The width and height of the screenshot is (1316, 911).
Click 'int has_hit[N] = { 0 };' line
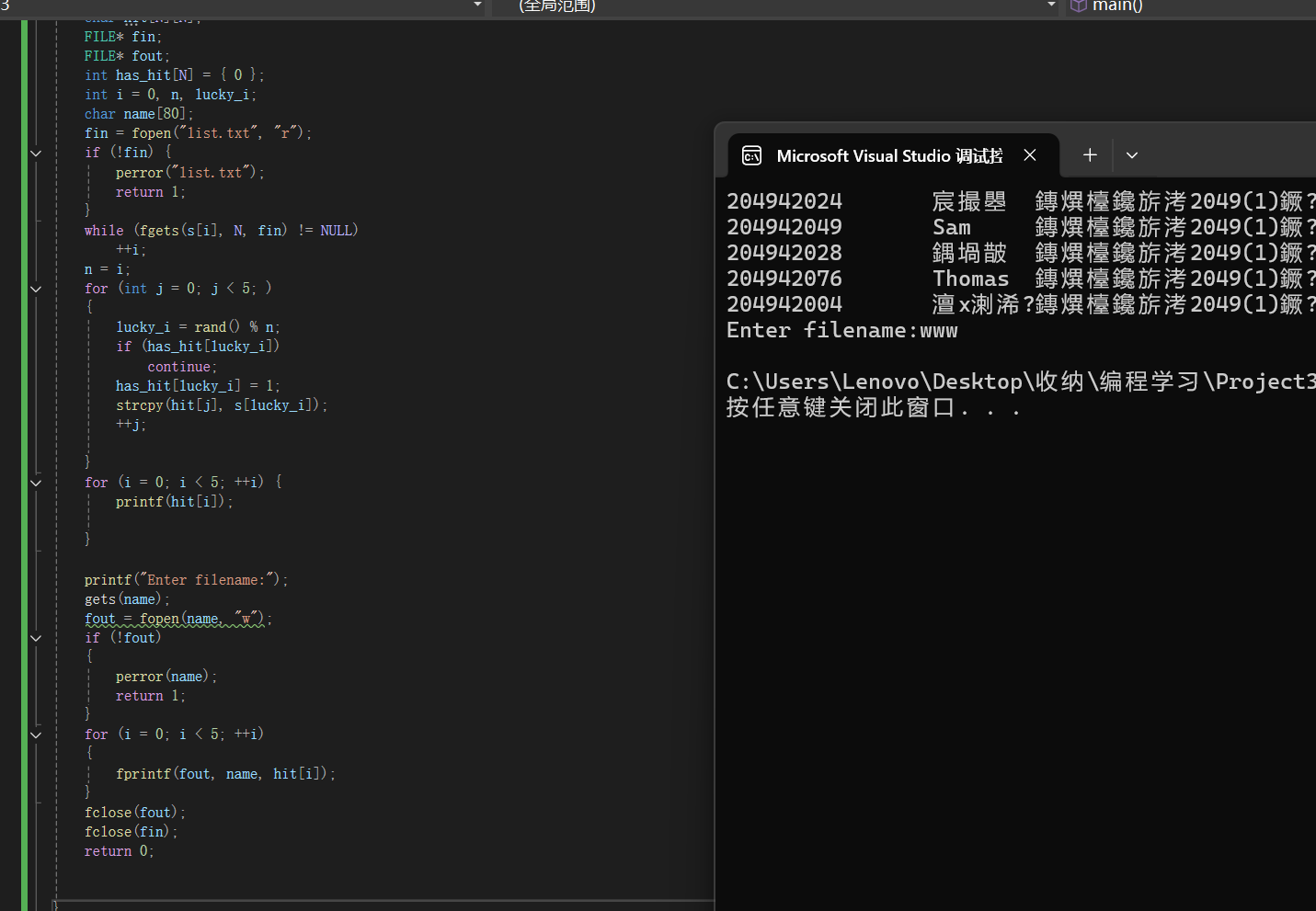(x=175, y=75)
